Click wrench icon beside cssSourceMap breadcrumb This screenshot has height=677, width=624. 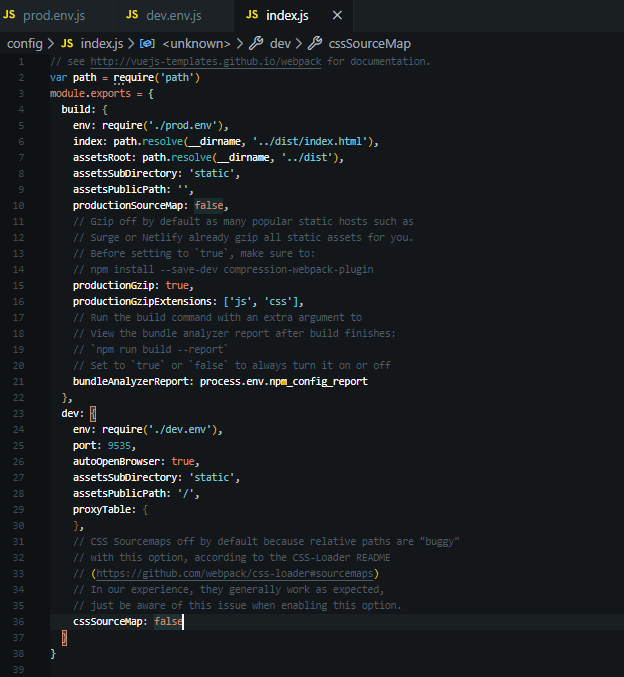point(315,43)
